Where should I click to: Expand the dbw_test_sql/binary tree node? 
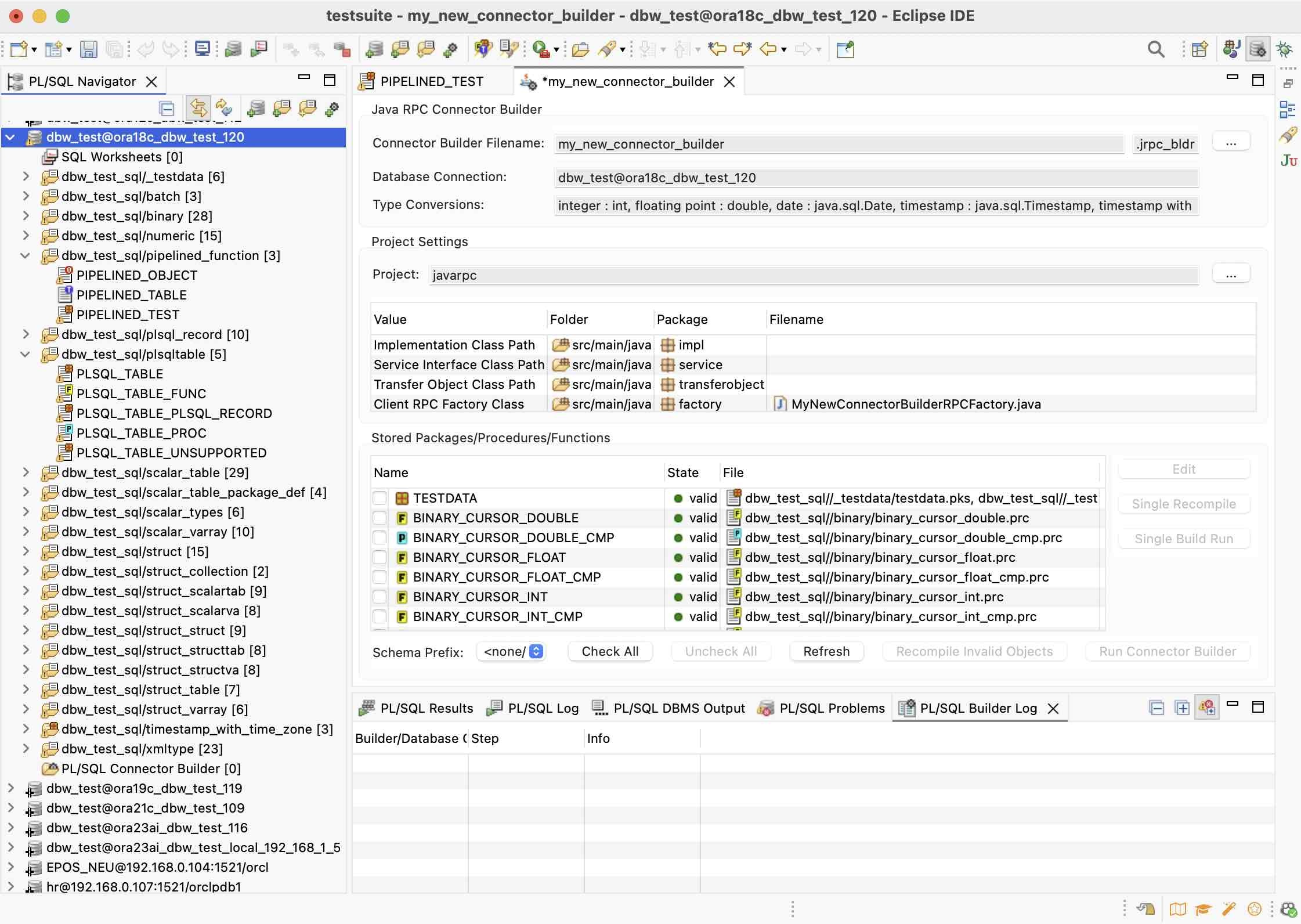(x=26, y=216)
